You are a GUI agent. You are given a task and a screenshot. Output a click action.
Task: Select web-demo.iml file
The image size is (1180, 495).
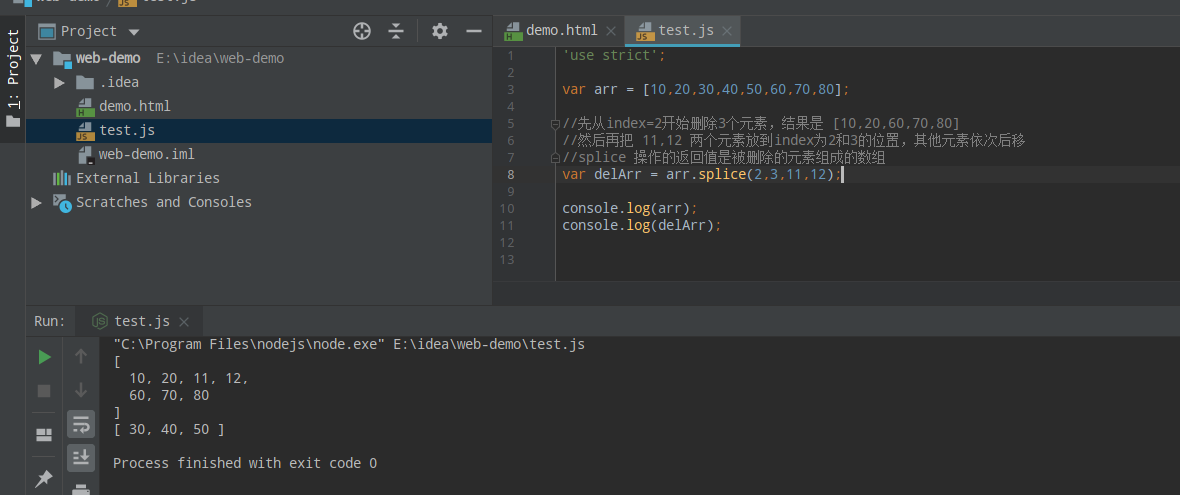[147, 154]
